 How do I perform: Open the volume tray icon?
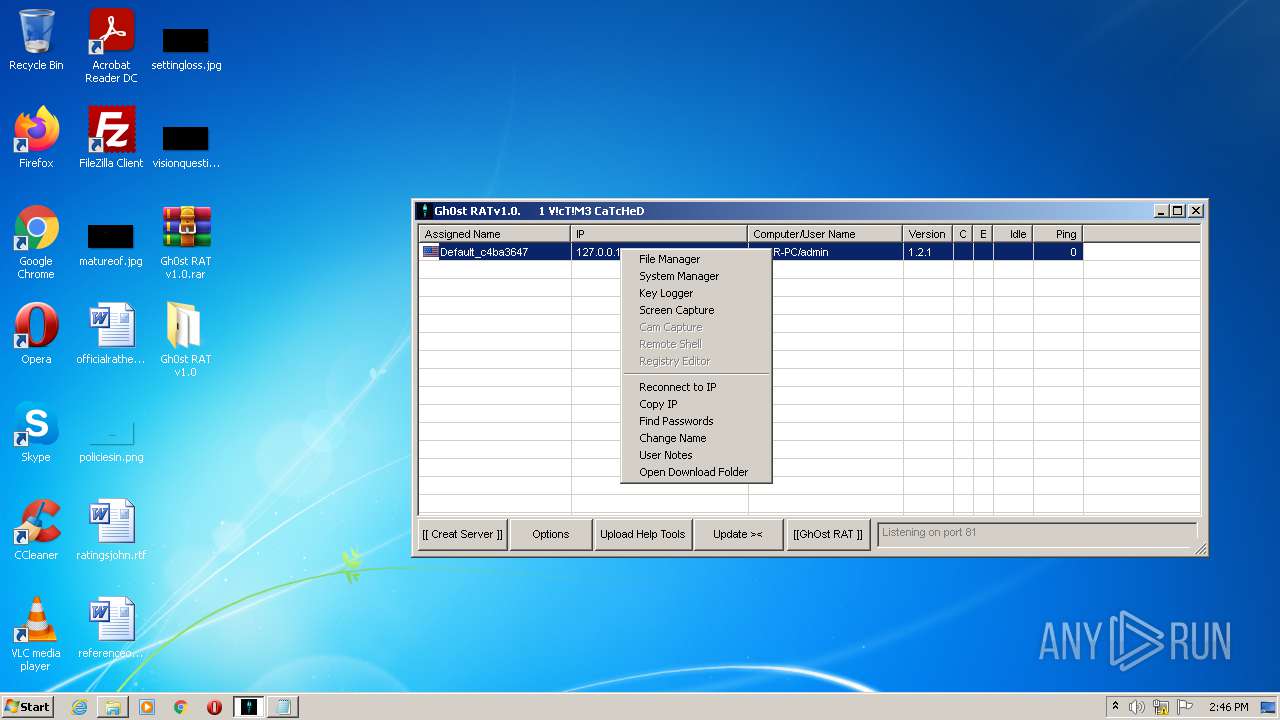(1137, 707)
